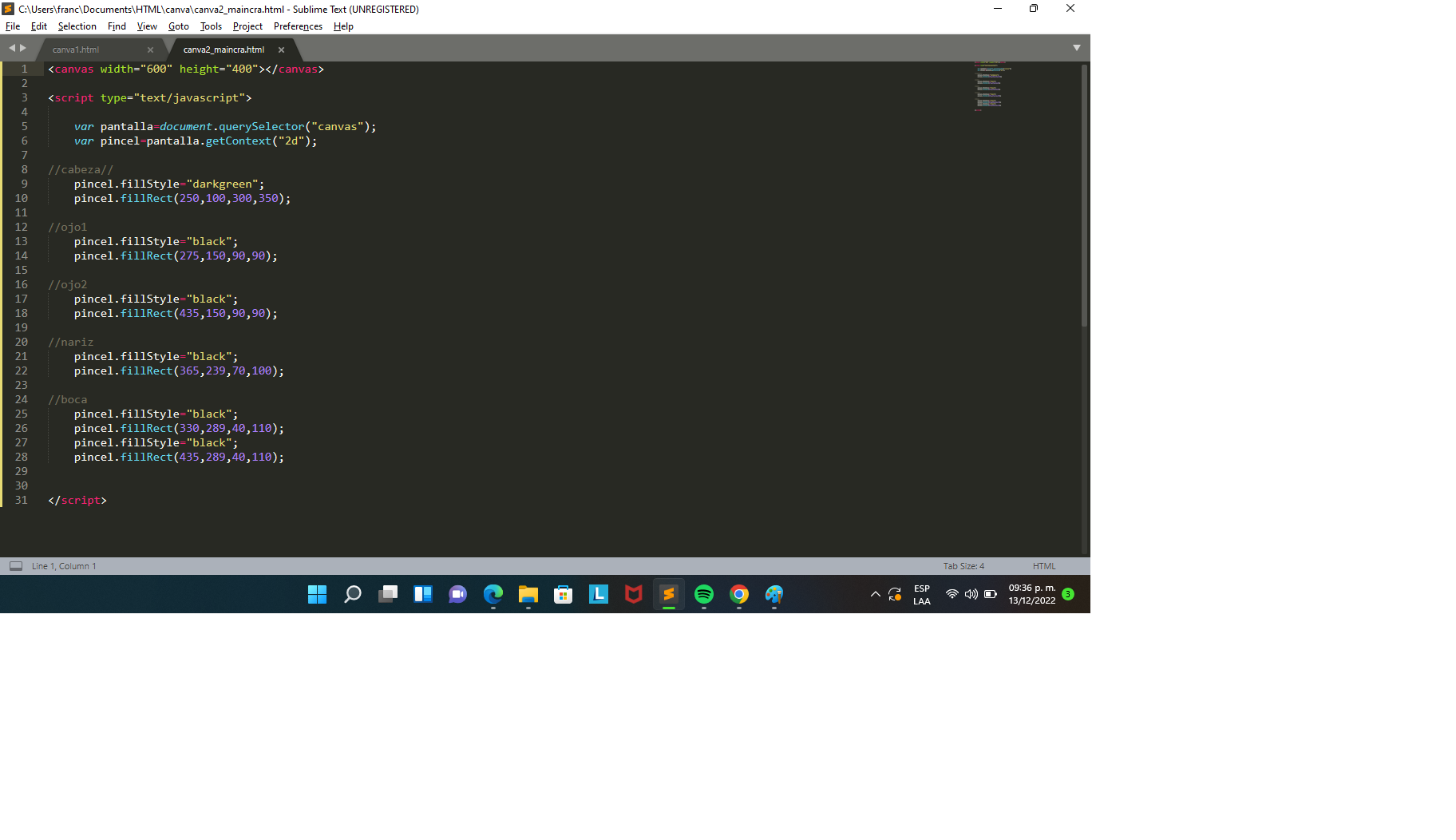The width and height of the screenshot is (1456, 840).
Task: Change the Tab Size: 4 setting
Action: point(963,566)
